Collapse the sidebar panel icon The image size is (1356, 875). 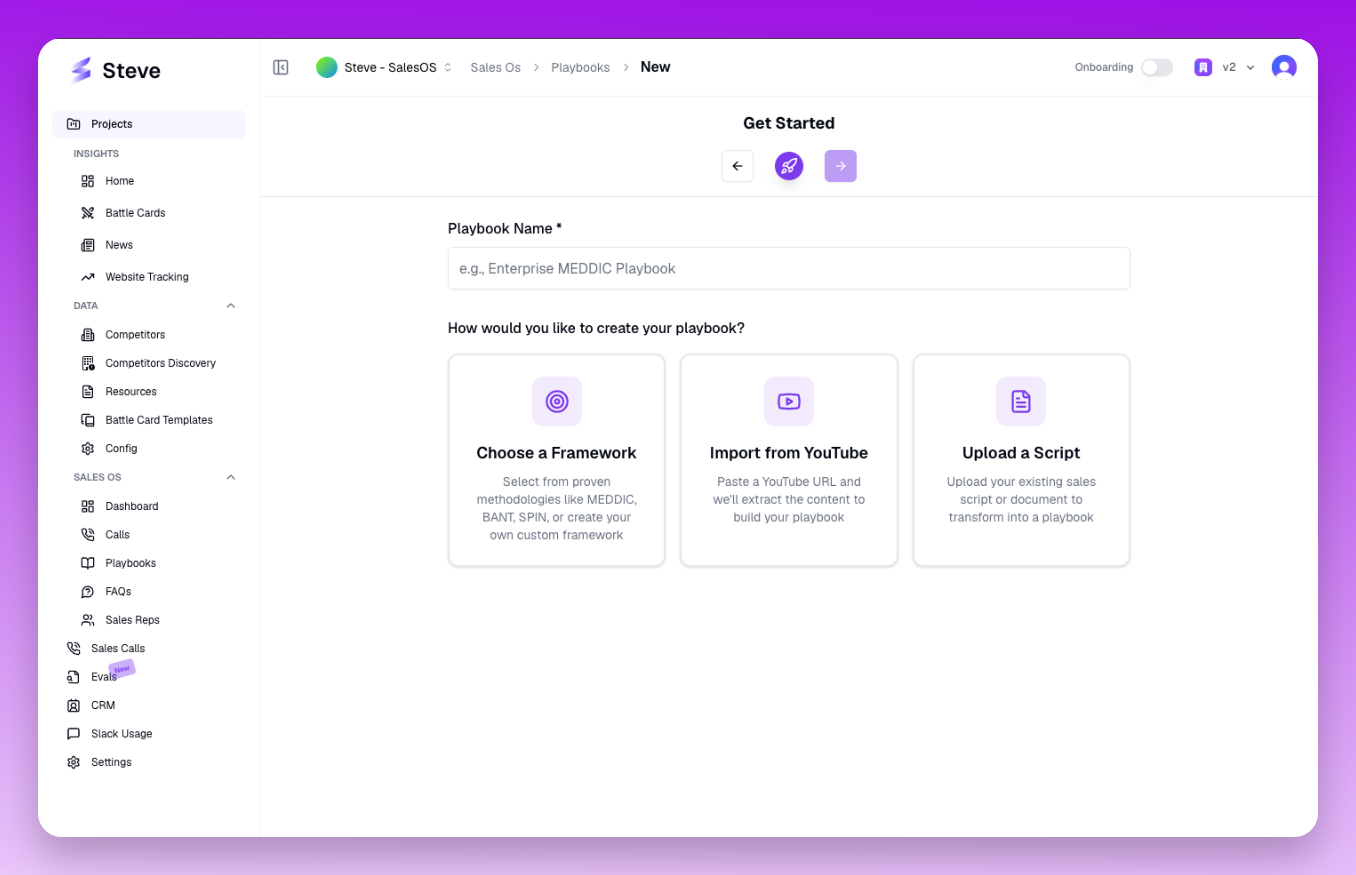click(281, 67)
